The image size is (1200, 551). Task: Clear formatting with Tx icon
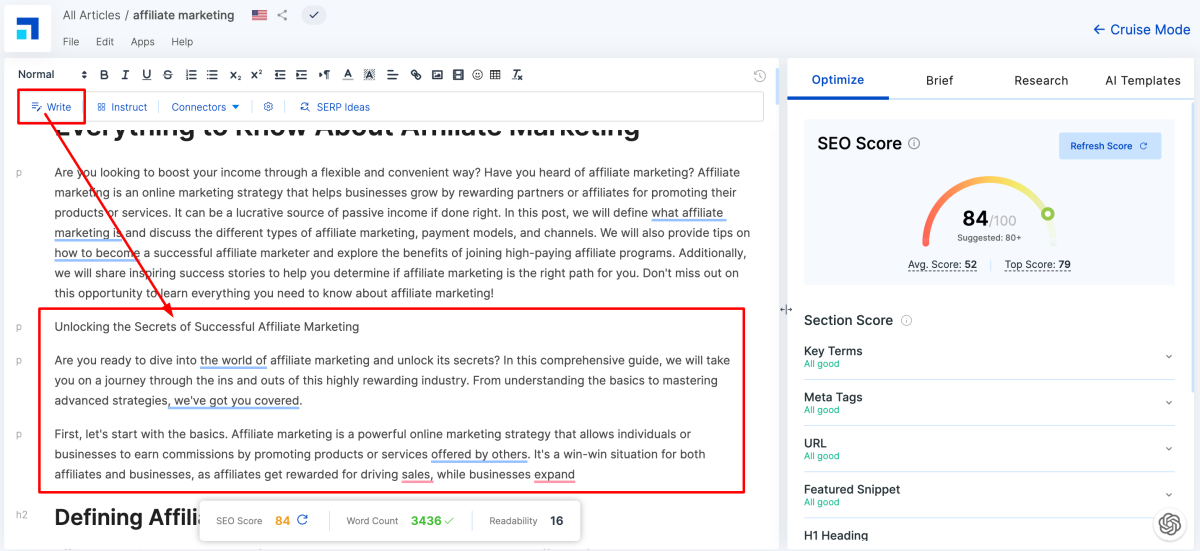pyautogui.click(x=517, y=75)
